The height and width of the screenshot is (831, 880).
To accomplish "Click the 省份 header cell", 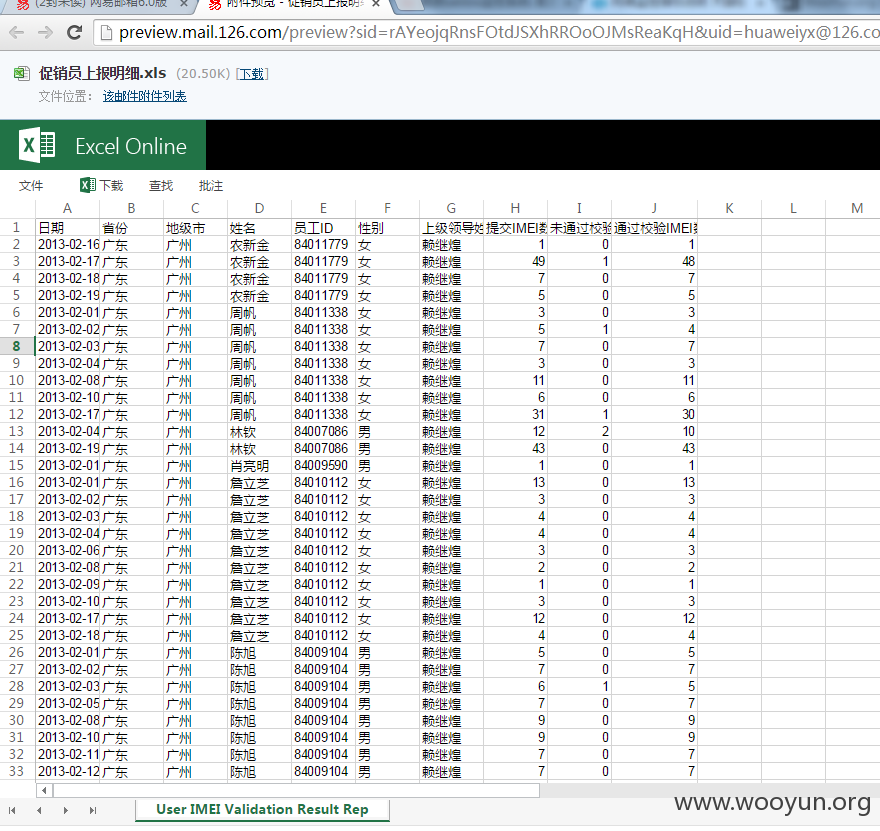I will pos(131,228).
